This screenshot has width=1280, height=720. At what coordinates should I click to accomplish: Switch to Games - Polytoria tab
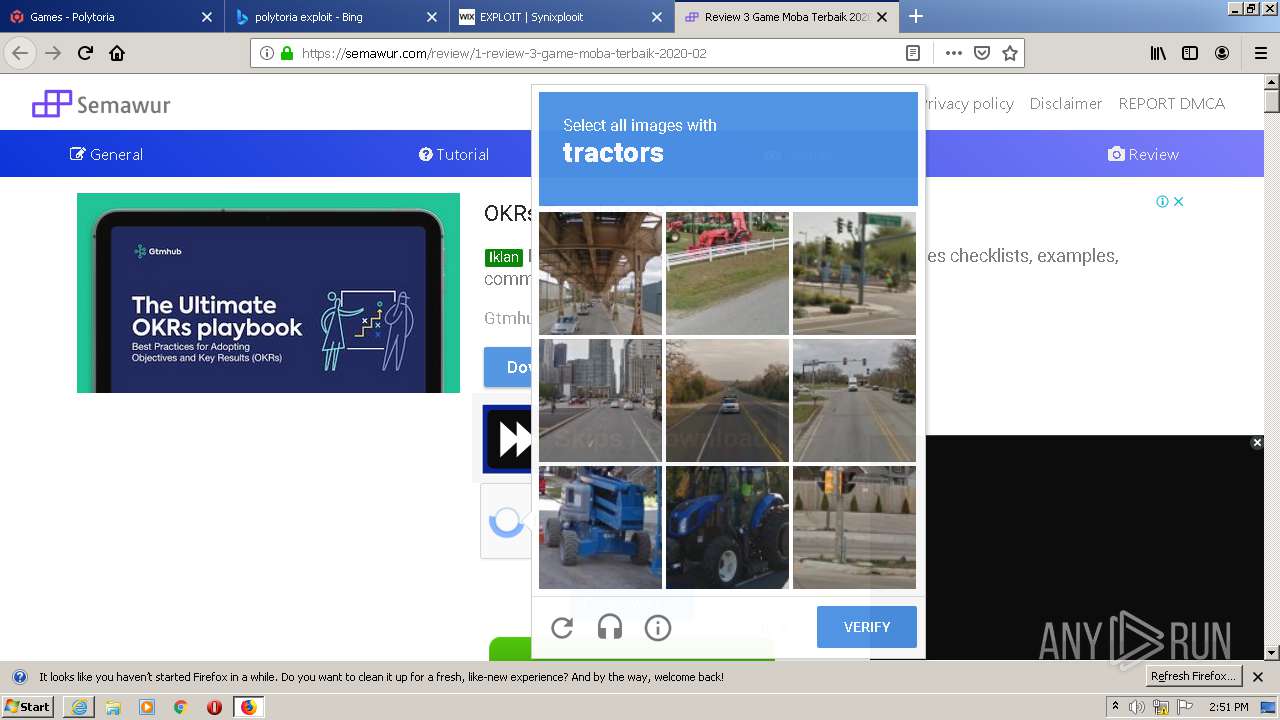111,17
